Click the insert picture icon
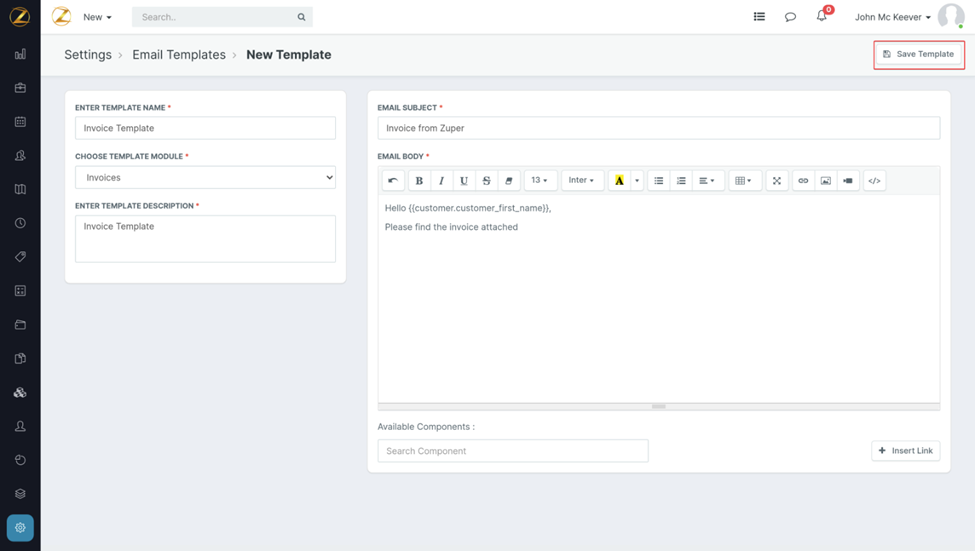 (x=825, y=181)
